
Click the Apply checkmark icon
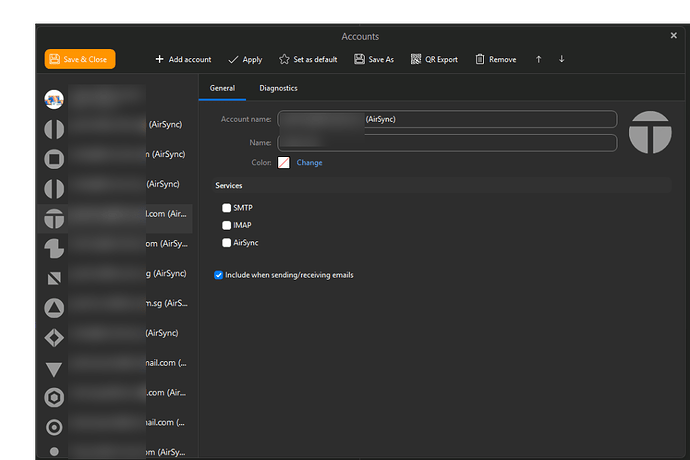[233, 59]
